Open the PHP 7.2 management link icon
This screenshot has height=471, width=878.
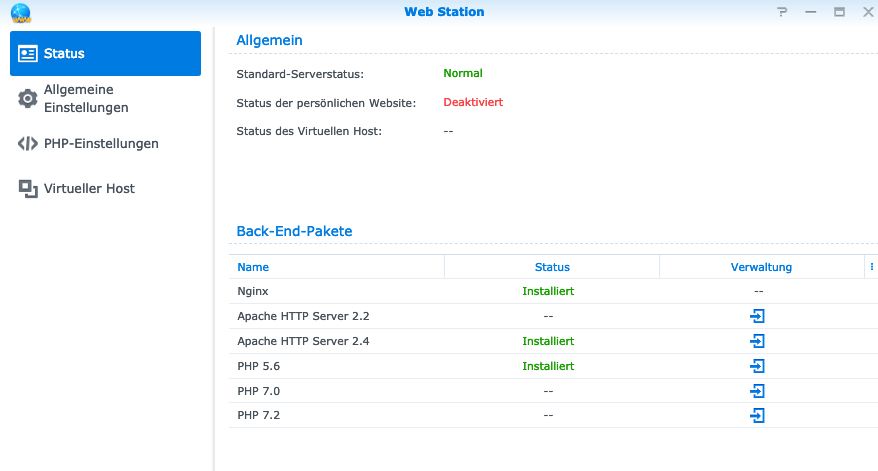pyautogui.click(x=757, y=415)
